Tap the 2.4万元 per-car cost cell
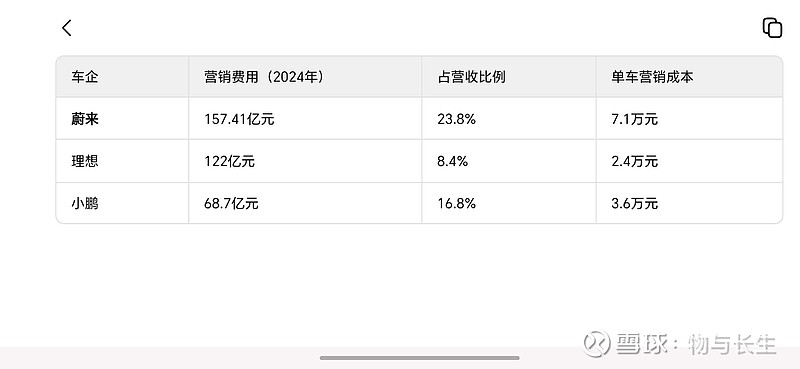This screenshot has height=369, width=800. coord(635,161)
